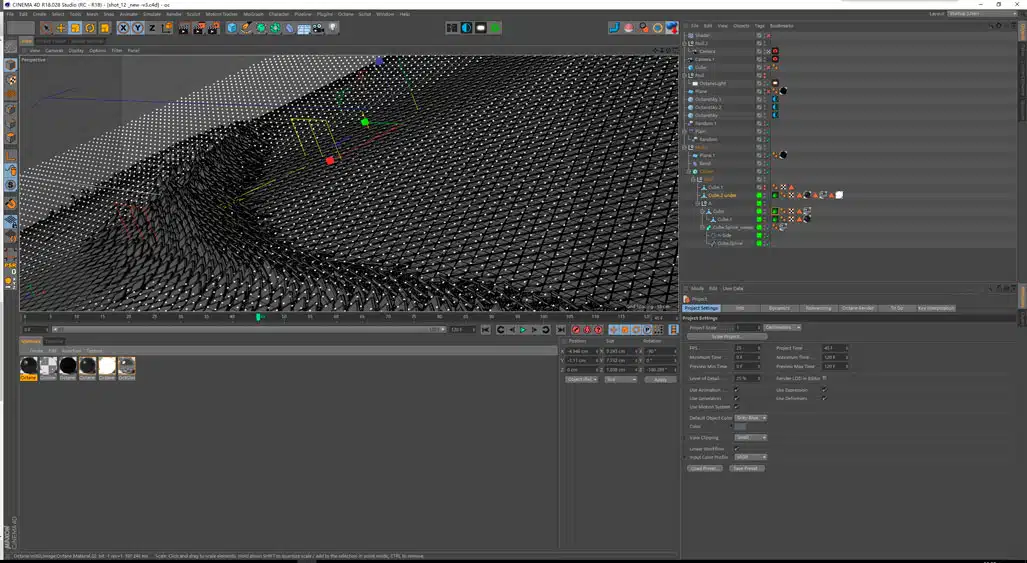
Task: Toggle the X-axis lock button
Action: pos(124,28)
